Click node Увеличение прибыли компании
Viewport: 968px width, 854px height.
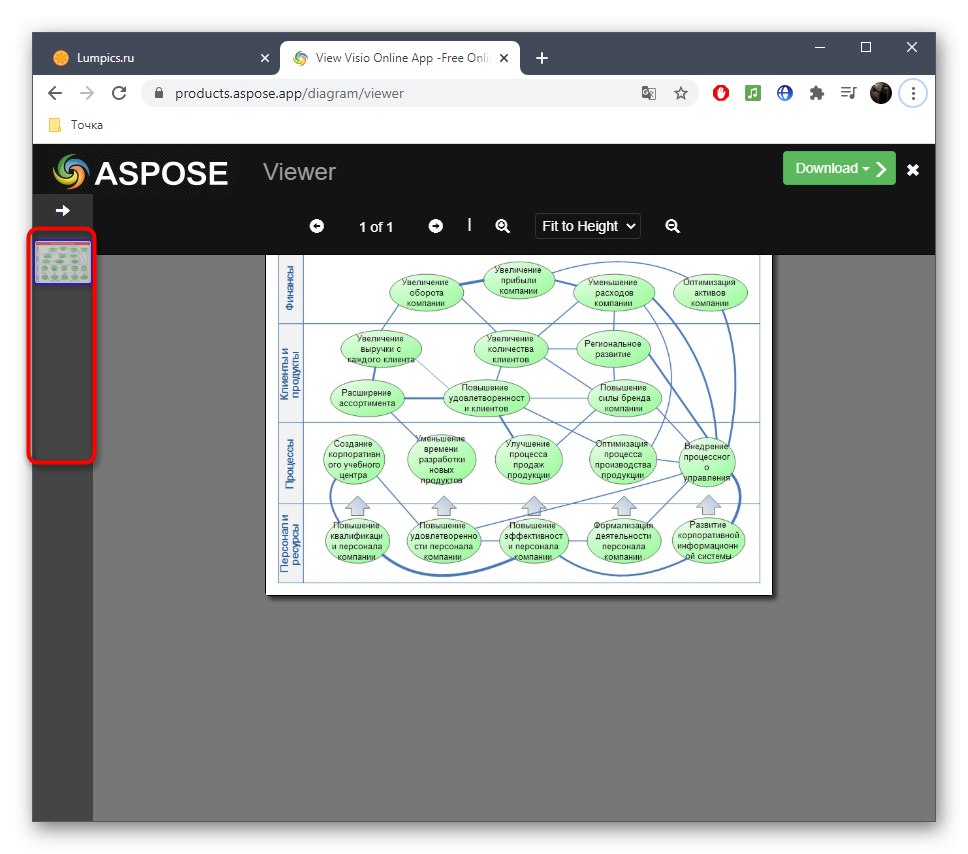tap(518, 280)
